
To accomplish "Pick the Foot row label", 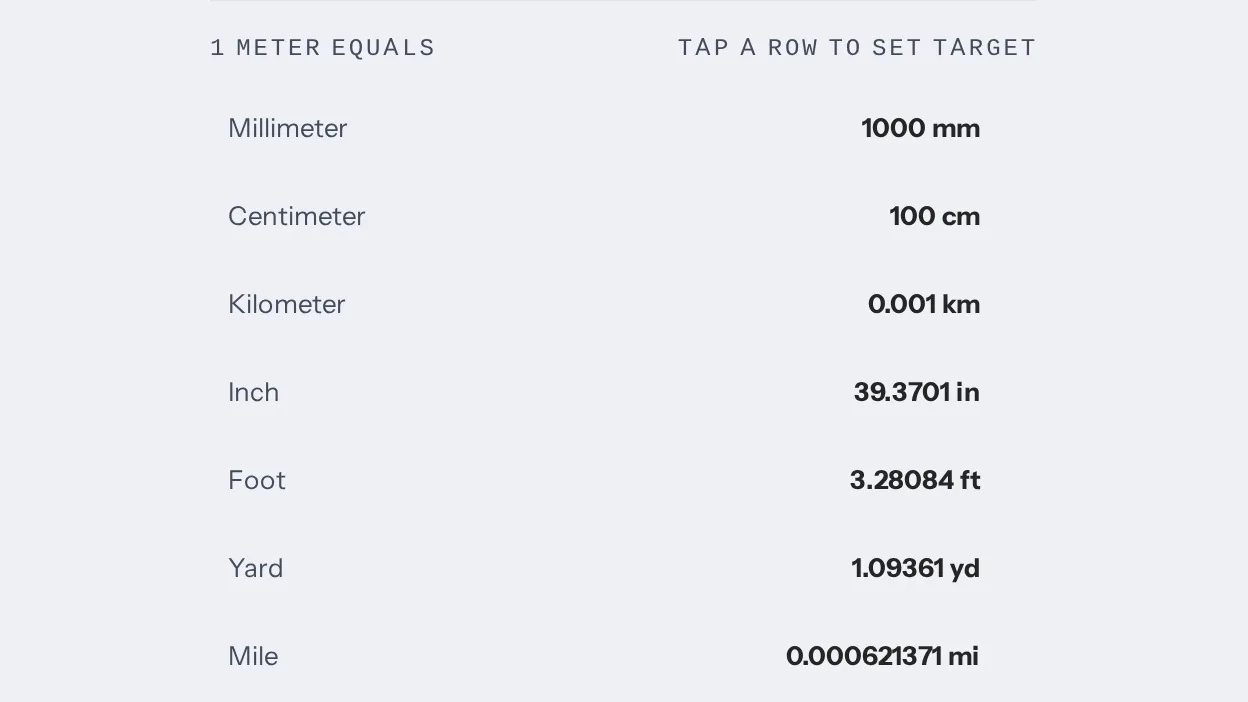I will tap(257, 480).
